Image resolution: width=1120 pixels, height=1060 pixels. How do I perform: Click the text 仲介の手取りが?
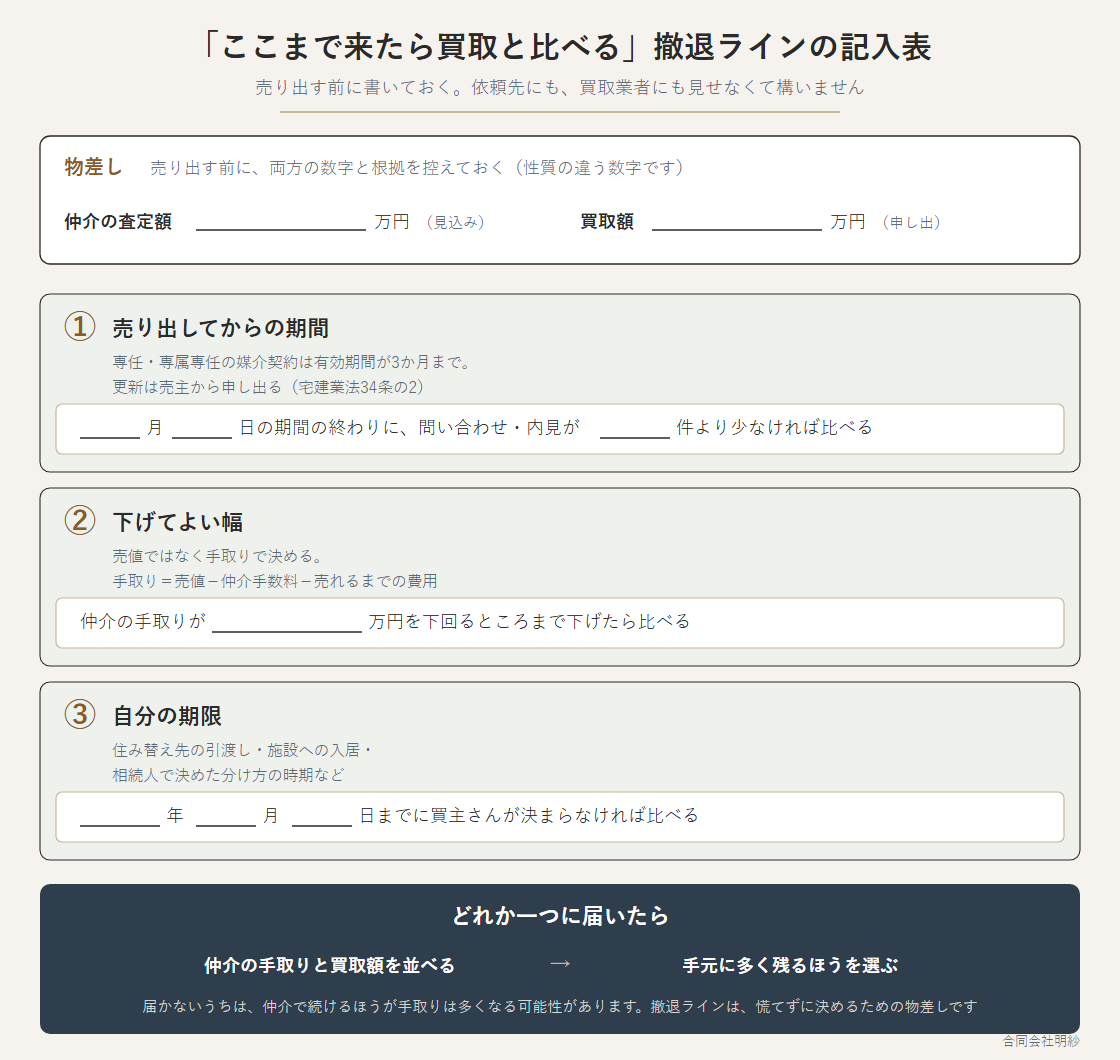[x=143, y=621]
